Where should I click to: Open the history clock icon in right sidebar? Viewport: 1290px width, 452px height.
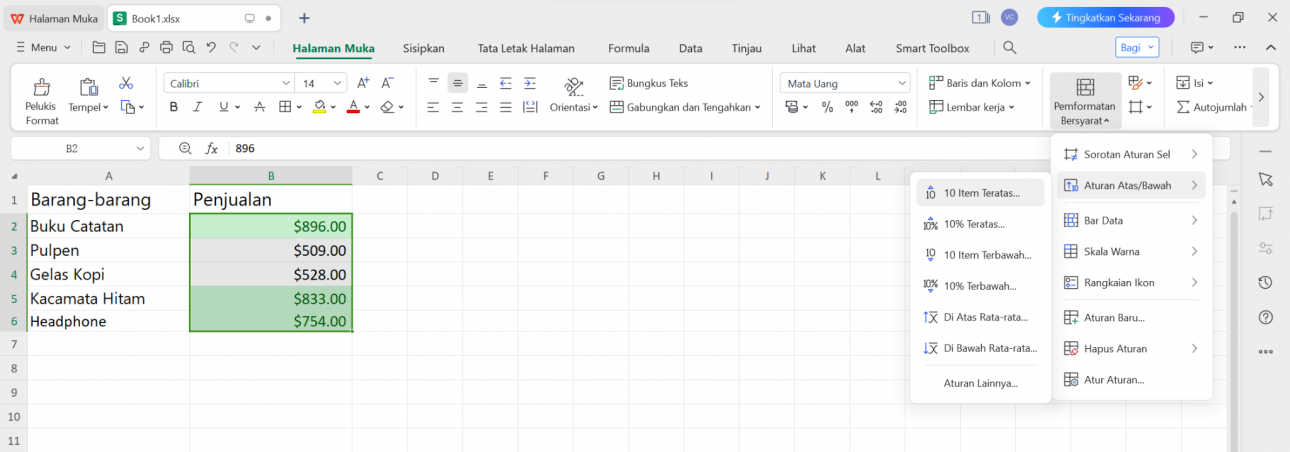coord(1265,283)
